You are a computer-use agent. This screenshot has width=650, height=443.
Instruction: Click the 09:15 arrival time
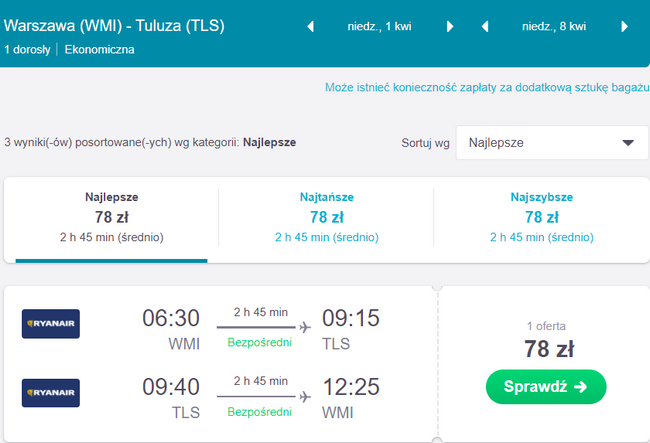[x=351, y=318]
